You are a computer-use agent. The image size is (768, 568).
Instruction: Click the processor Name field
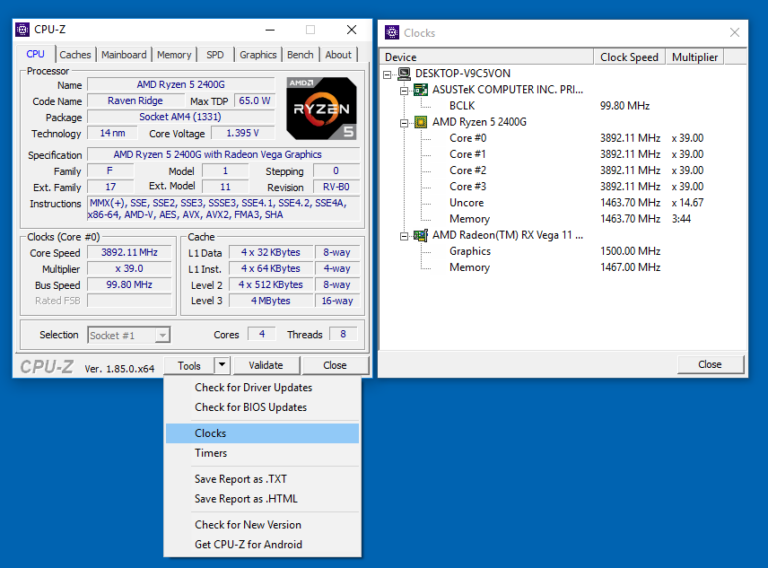point(181,85)
